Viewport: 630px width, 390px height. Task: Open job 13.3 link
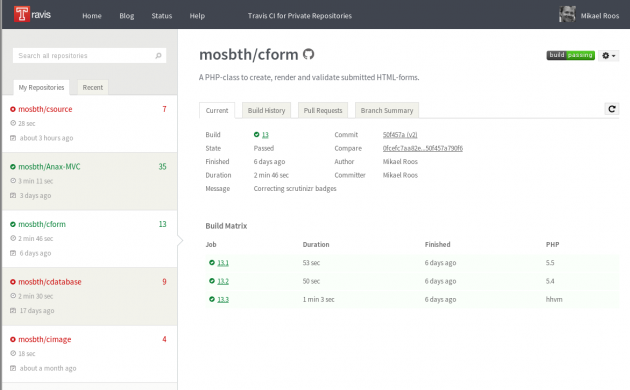[x=223, y=299]
